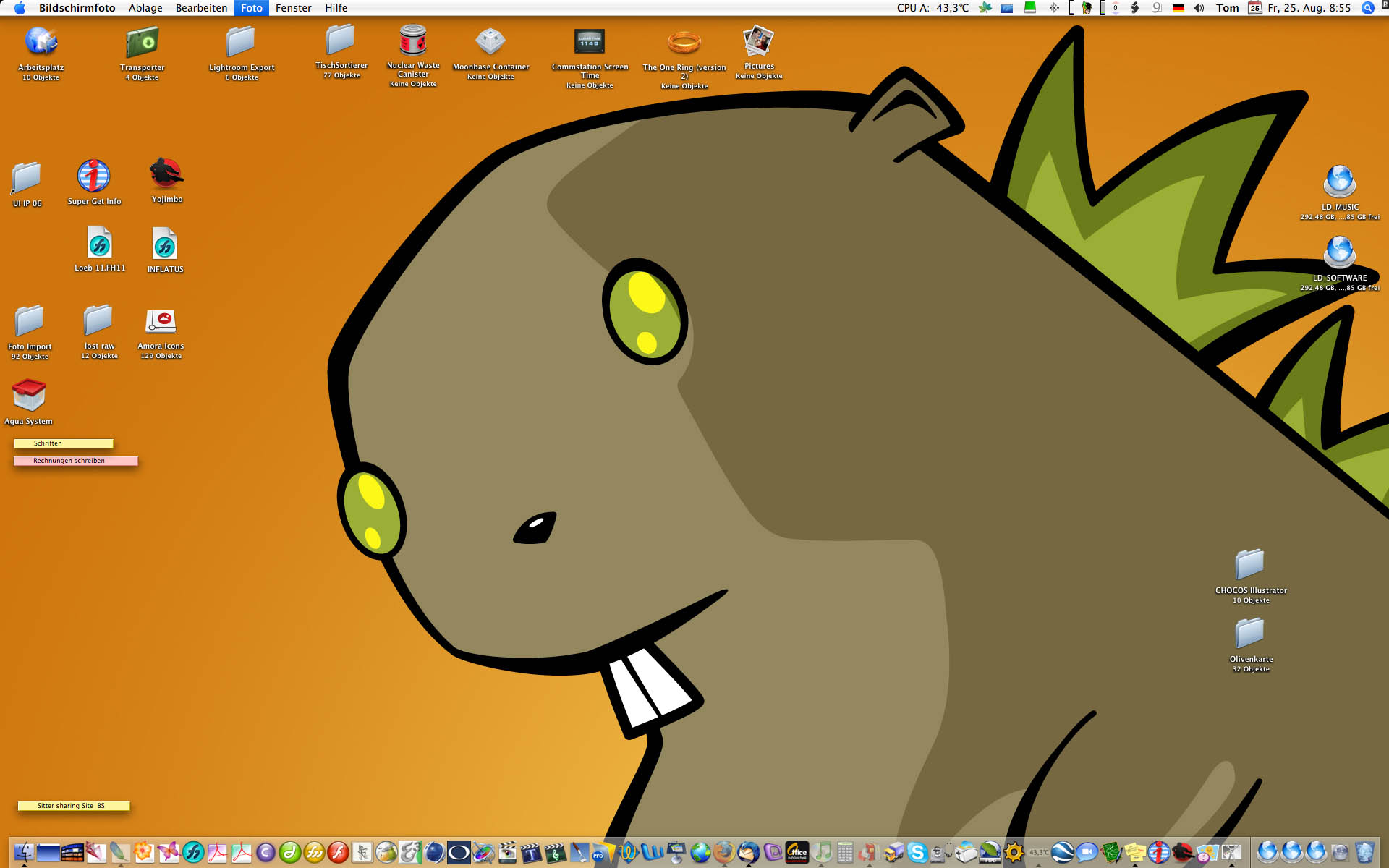Open the Ablage menu
The width and height of the screenshot is (1389, 868).
145,8
